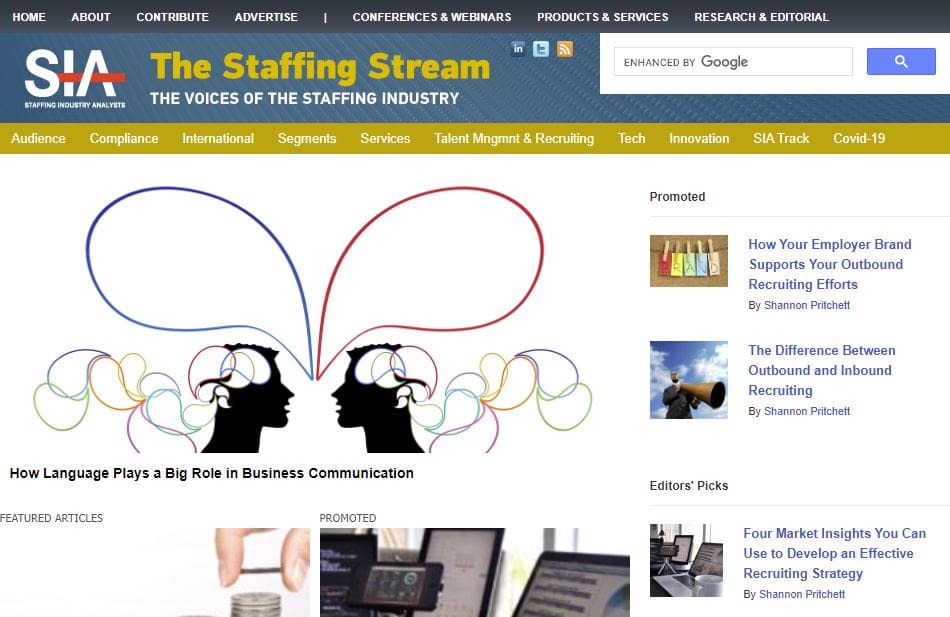Click The Staffing Stream site title
This screenshot has width=950, height=617.
pos(320,67)
